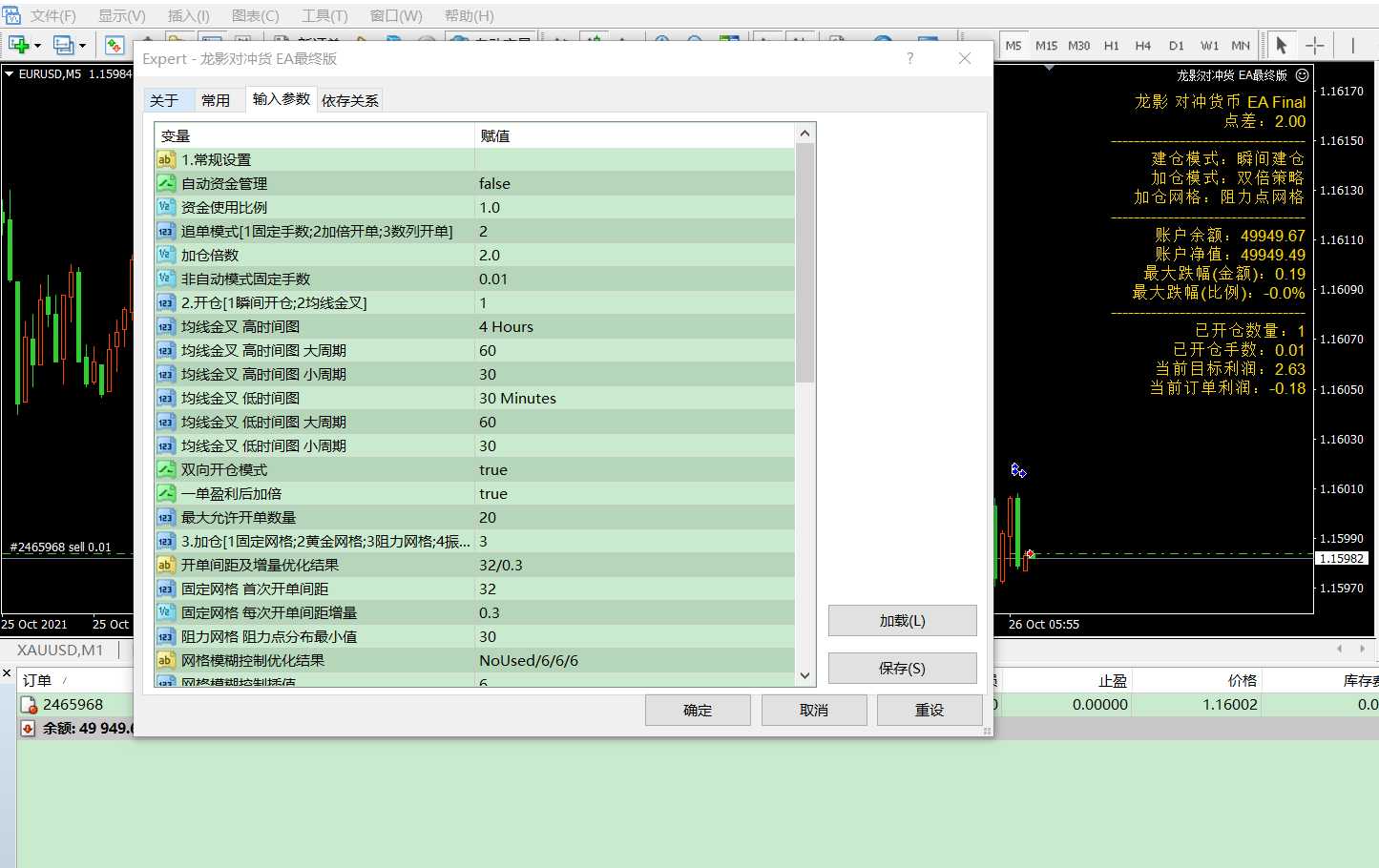Switch chart to H1 timeframe
Image resolution: width=1379 pixels, height=868 pixels.
click(x=1111, y=45)
